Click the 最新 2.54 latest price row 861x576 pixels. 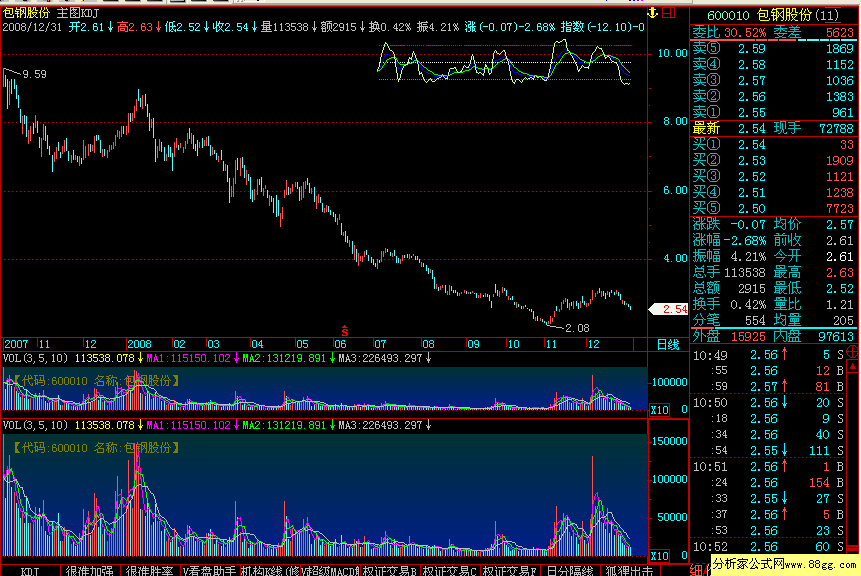729,128
